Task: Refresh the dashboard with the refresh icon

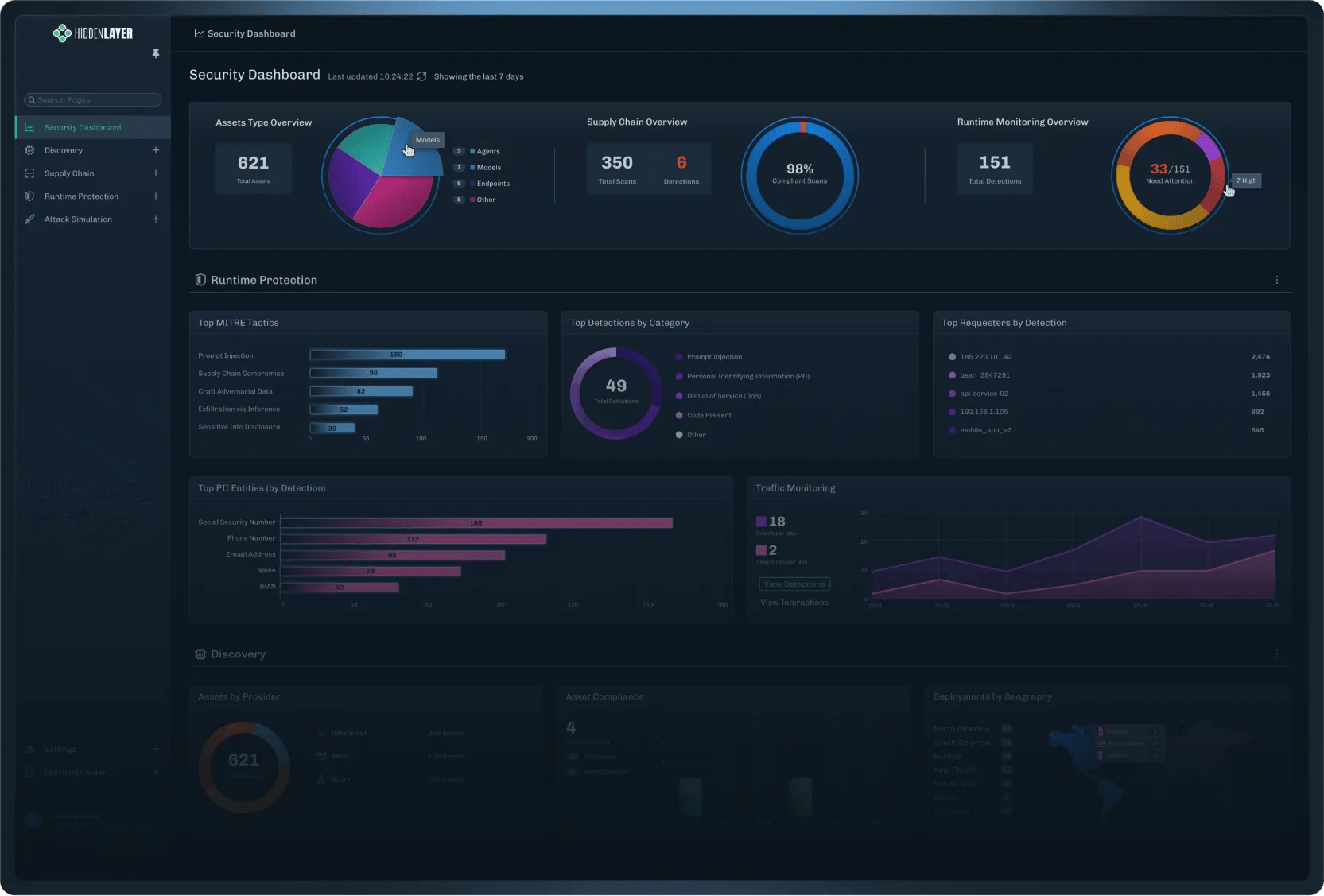Action: coord(421,76)
